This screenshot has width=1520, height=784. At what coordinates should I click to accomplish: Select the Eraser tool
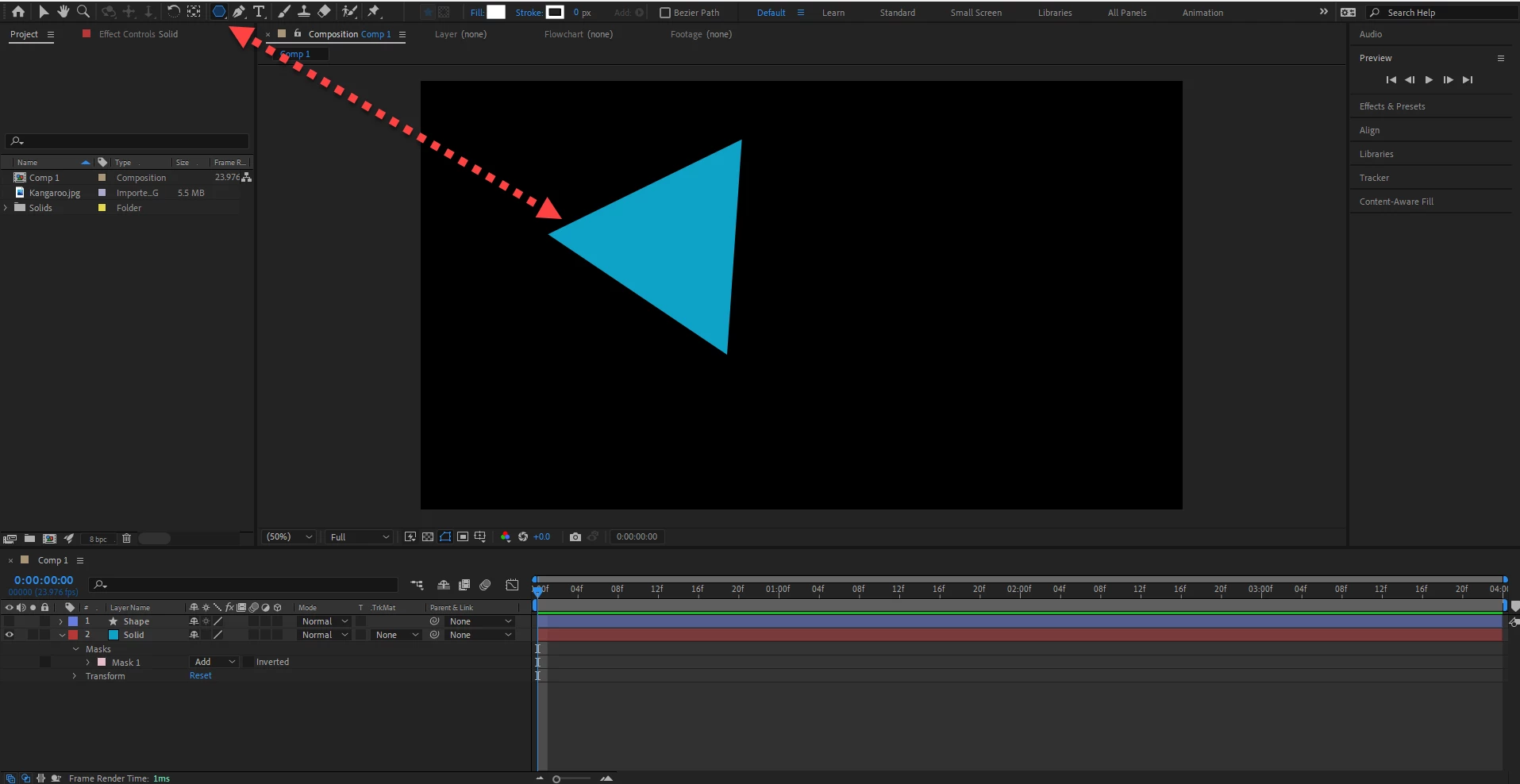[324, 12]
